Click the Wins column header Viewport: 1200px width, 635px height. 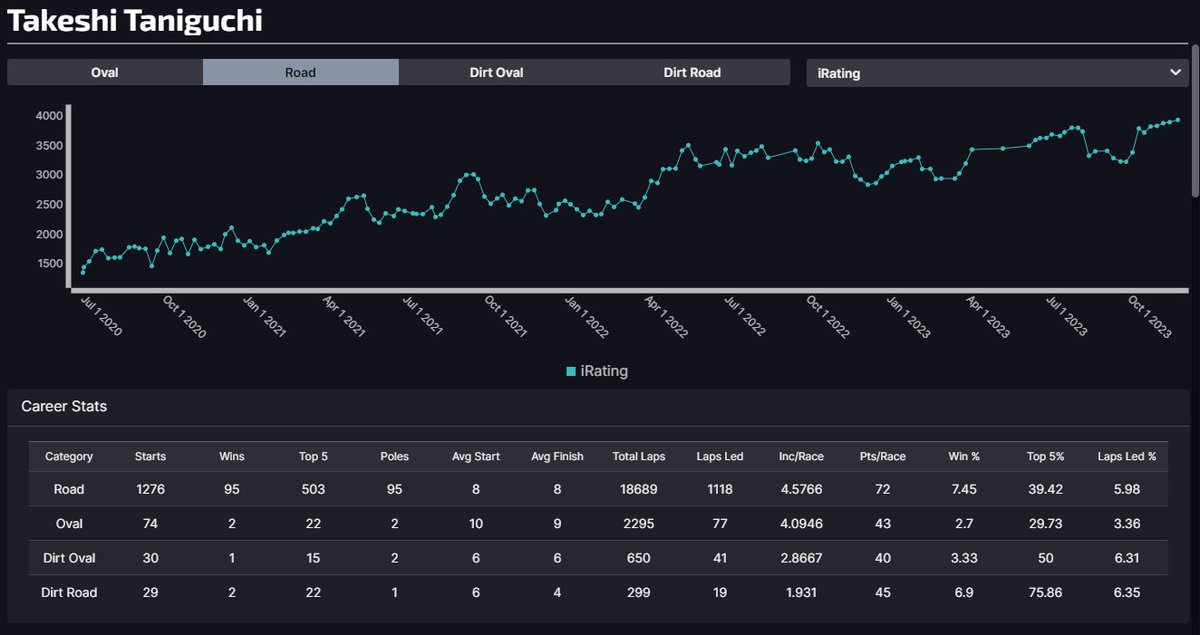pos(231,456)
